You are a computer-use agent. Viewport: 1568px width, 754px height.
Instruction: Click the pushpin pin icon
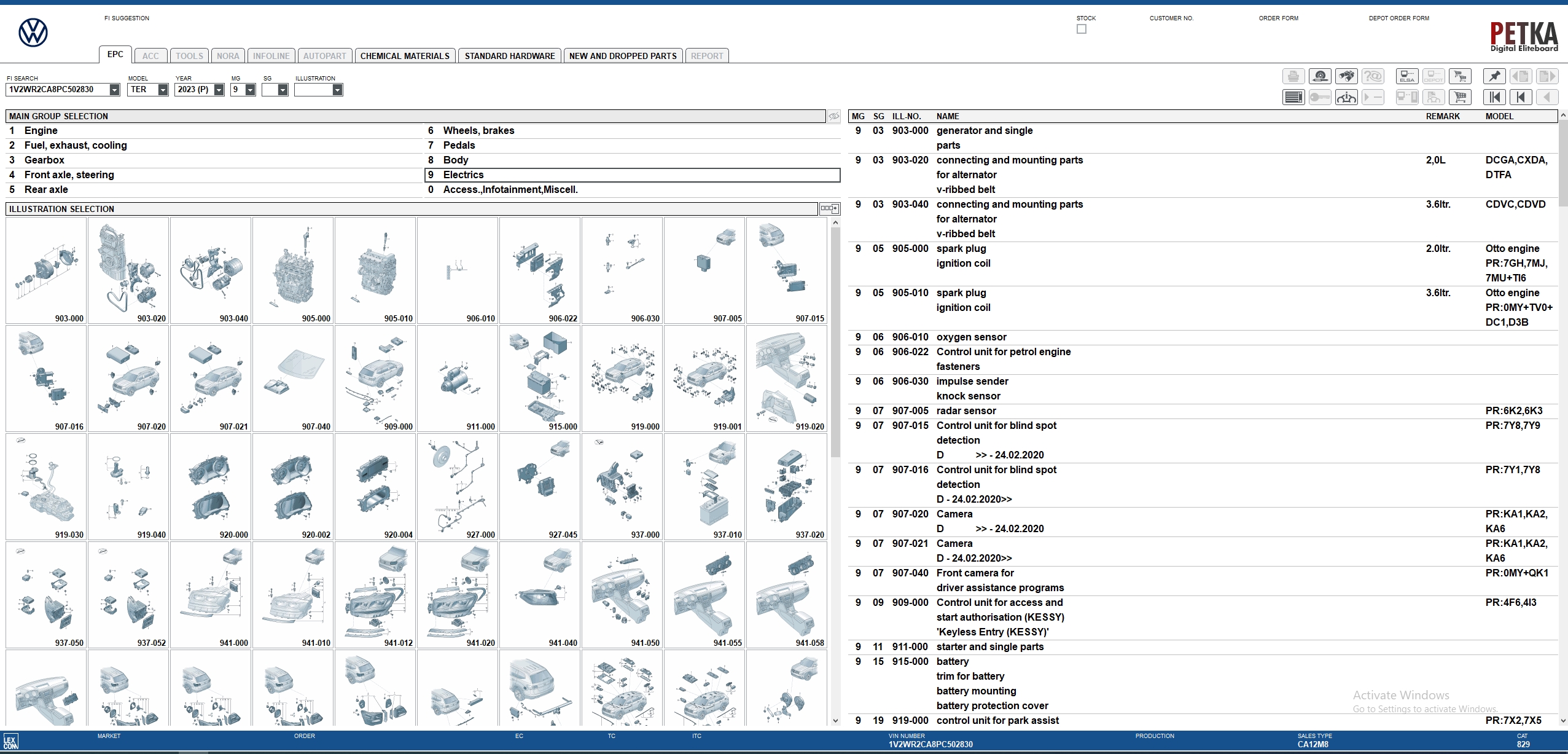[x=1494, y=76]
